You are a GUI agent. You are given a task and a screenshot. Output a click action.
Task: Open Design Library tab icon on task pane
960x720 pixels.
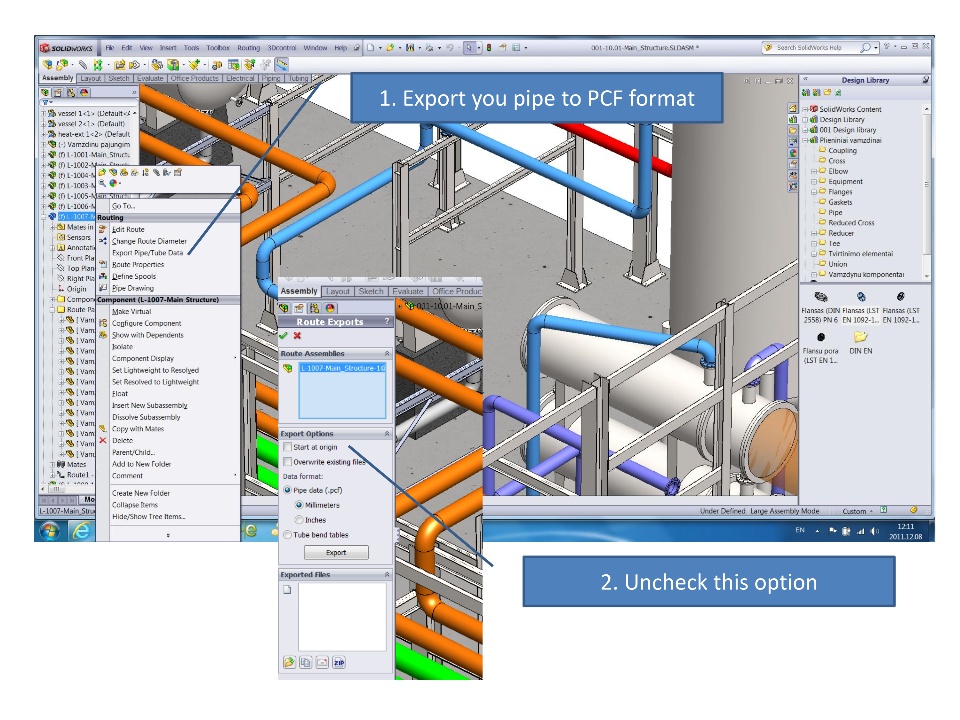(x=793, y=119)
